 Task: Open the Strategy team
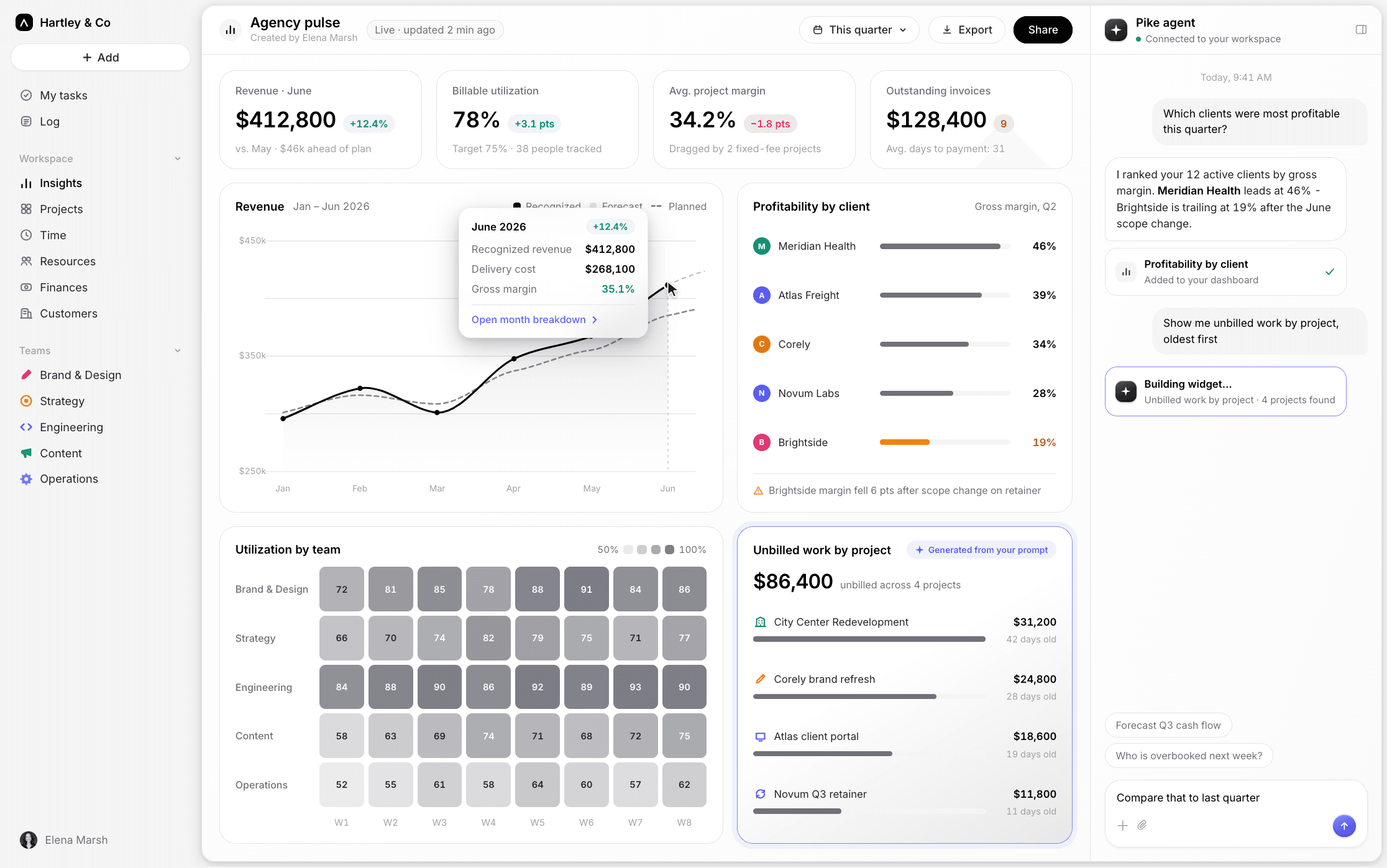pos(99,401)
